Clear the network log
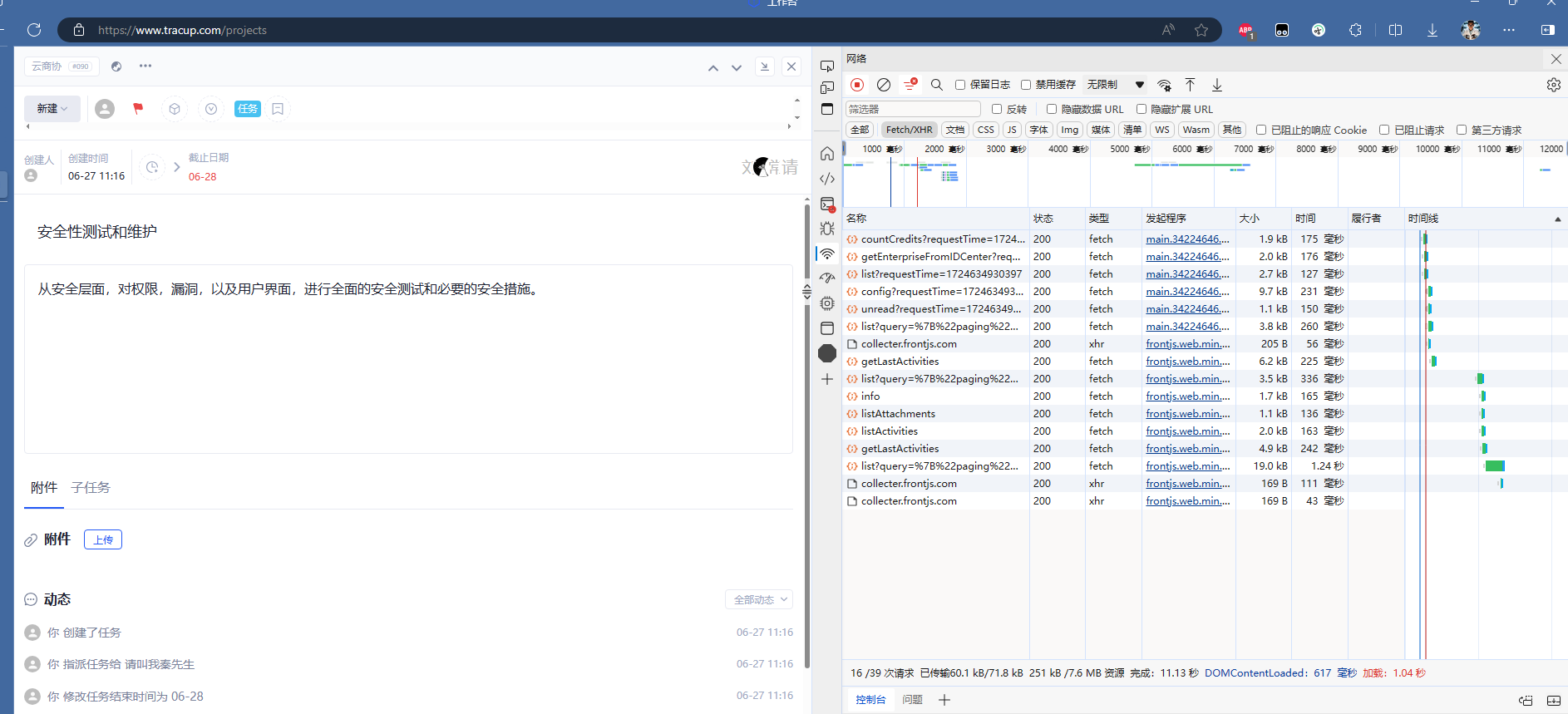 click(x=884, y=85)
